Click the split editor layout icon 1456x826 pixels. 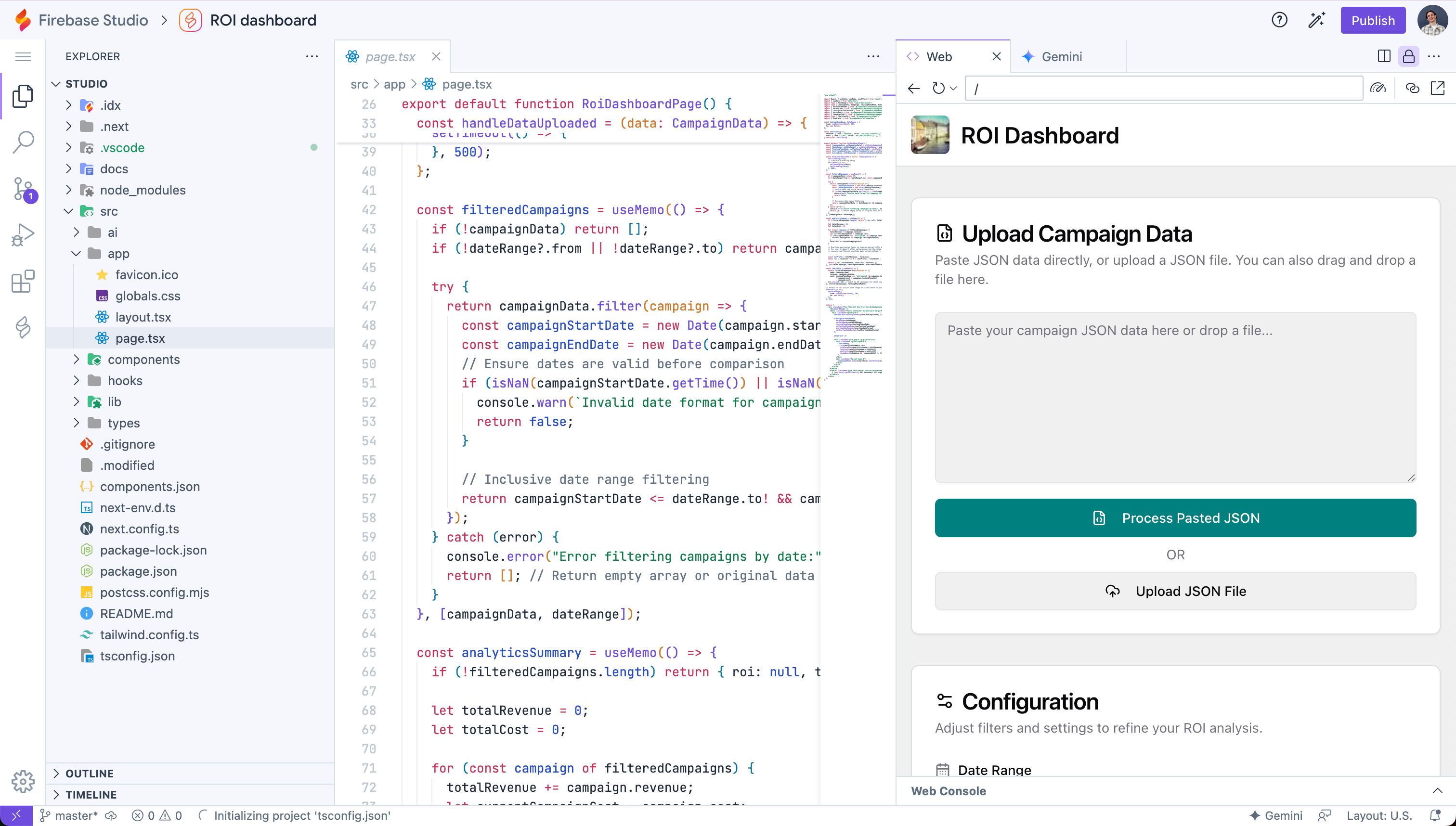click(x=1384, y=56)
